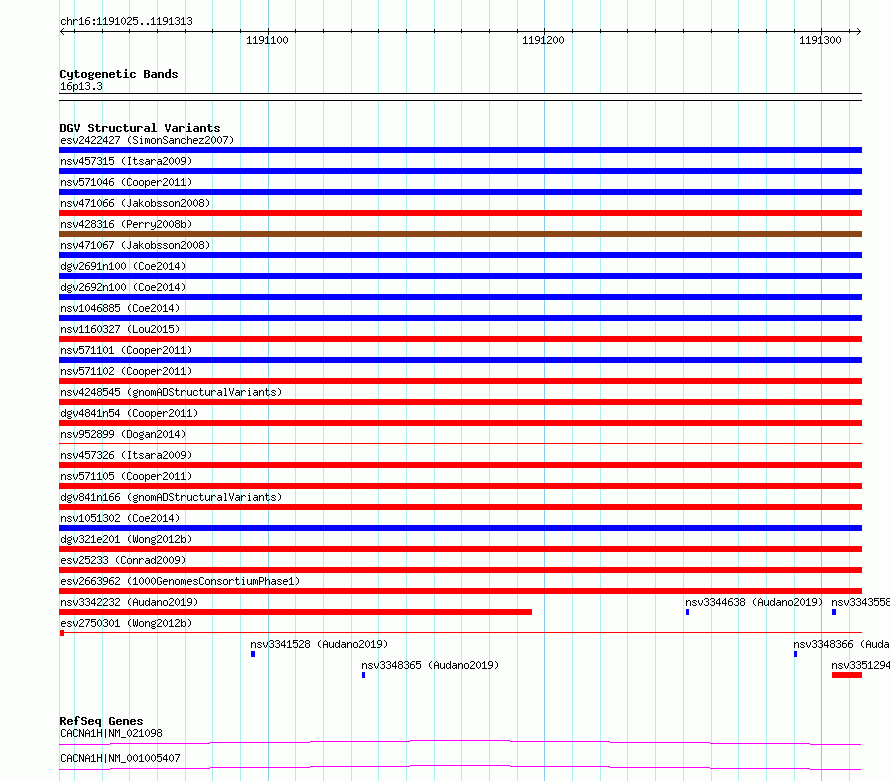Click the left arrow of the ruler
The width and height of the screenshot is (890, 781).
(x=63, y=31)
